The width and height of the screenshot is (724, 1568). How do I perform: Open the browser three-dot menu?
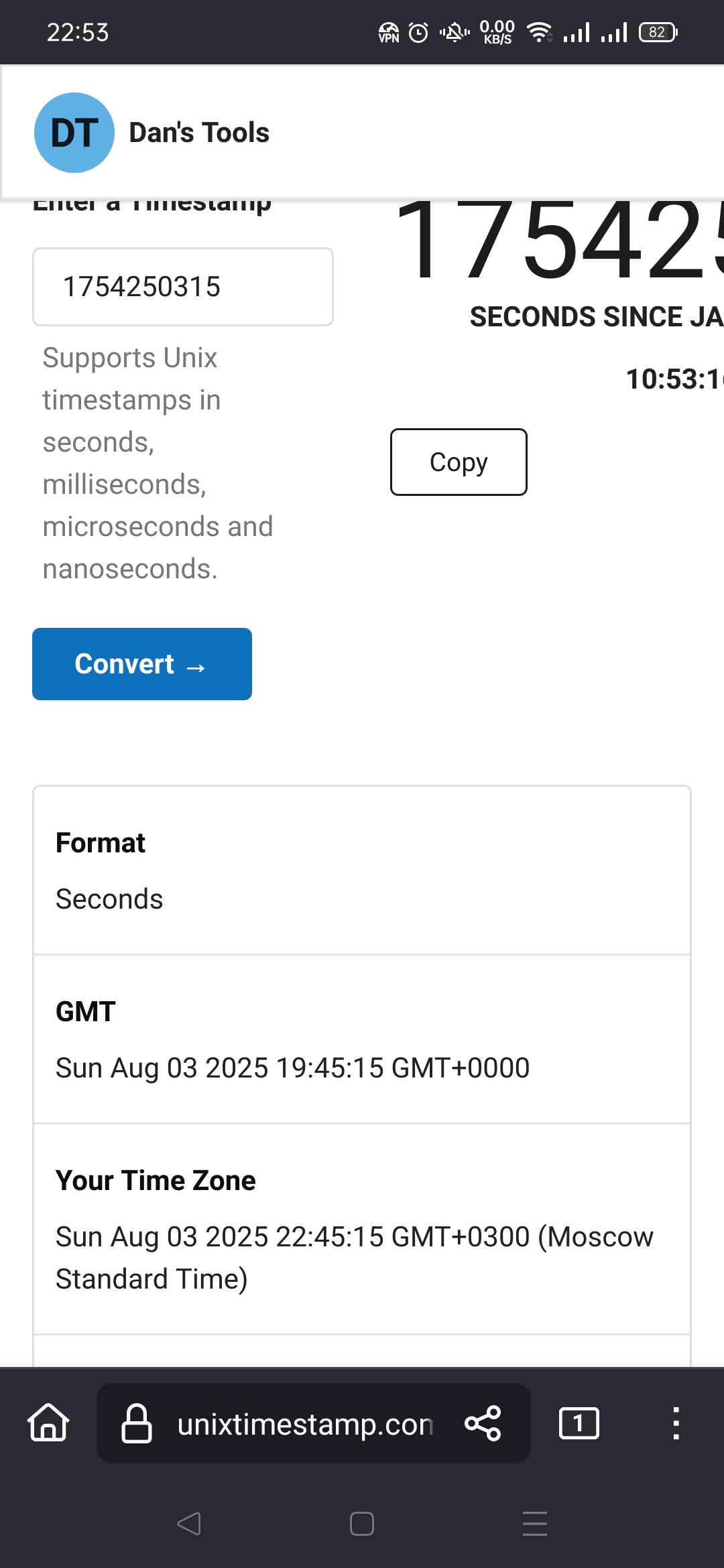pyautogui.click(x=676, y=1423)
